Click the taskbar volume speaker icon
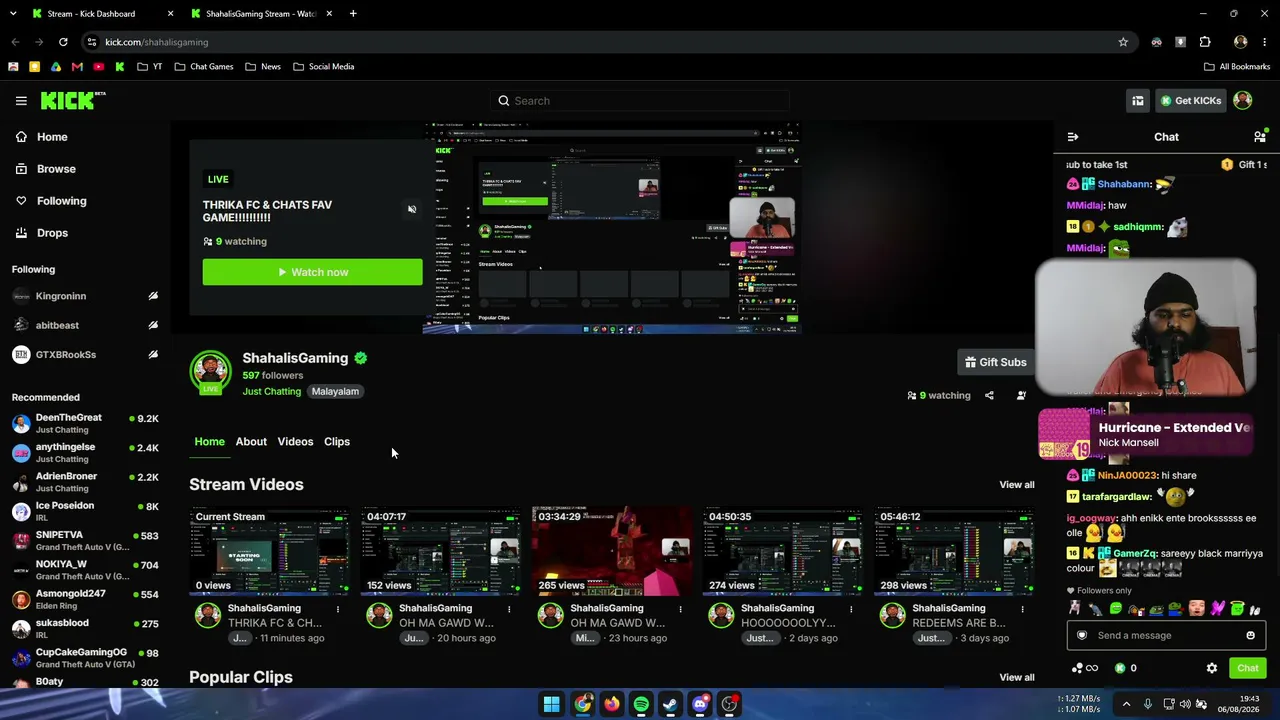Image resolution: width=1280 pixels, height=720 pixels. [1185, 704]
